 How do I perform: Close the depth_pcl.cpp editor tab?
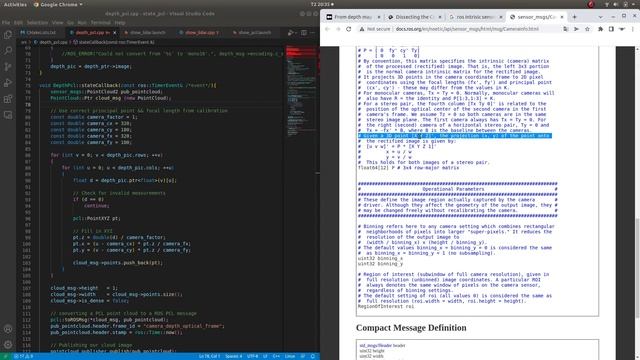point(114,33)
